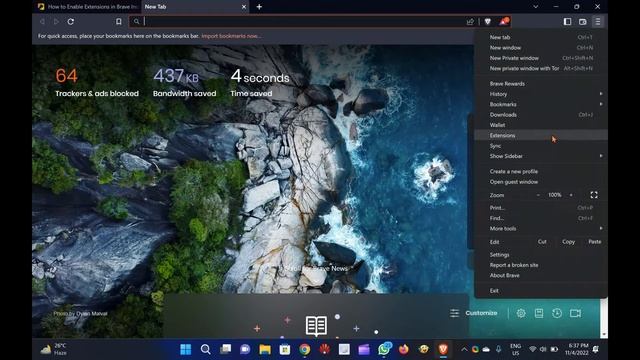Click Report a broken site

pyautogui.click(x=541, y=265)
